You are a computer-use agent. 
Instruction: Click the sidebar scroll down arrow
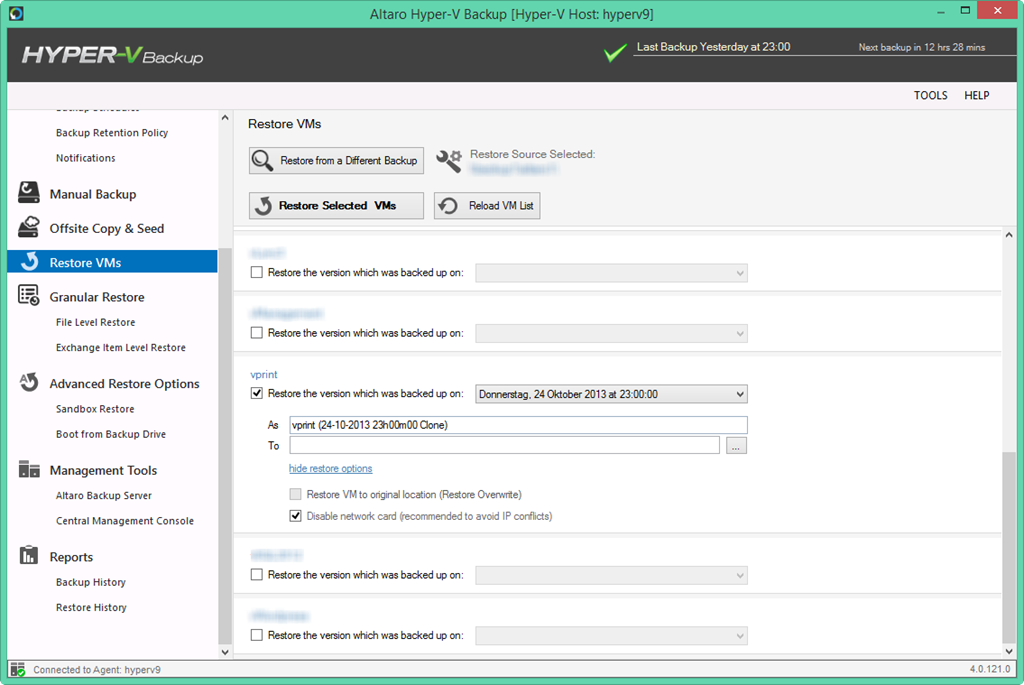tap(225, 652)
